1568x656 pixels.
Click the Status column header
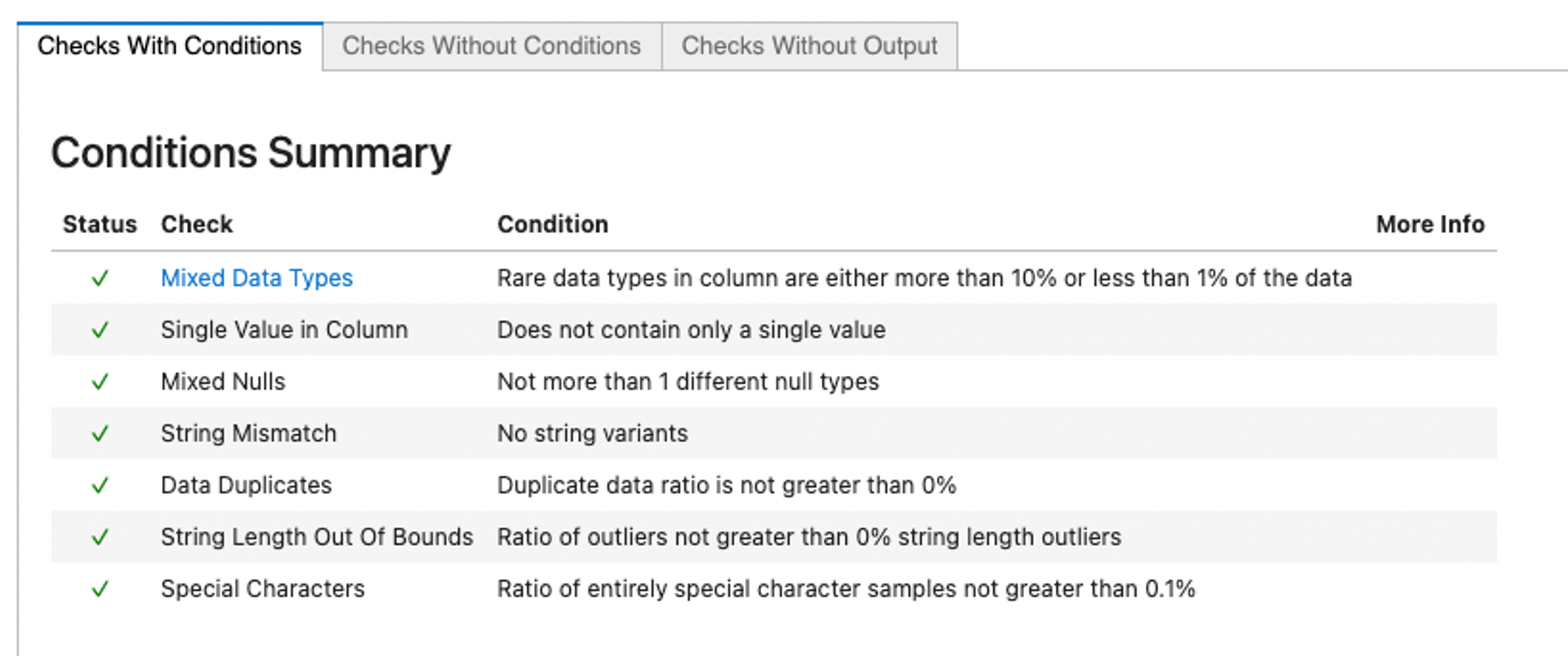(x=100, y=224)
